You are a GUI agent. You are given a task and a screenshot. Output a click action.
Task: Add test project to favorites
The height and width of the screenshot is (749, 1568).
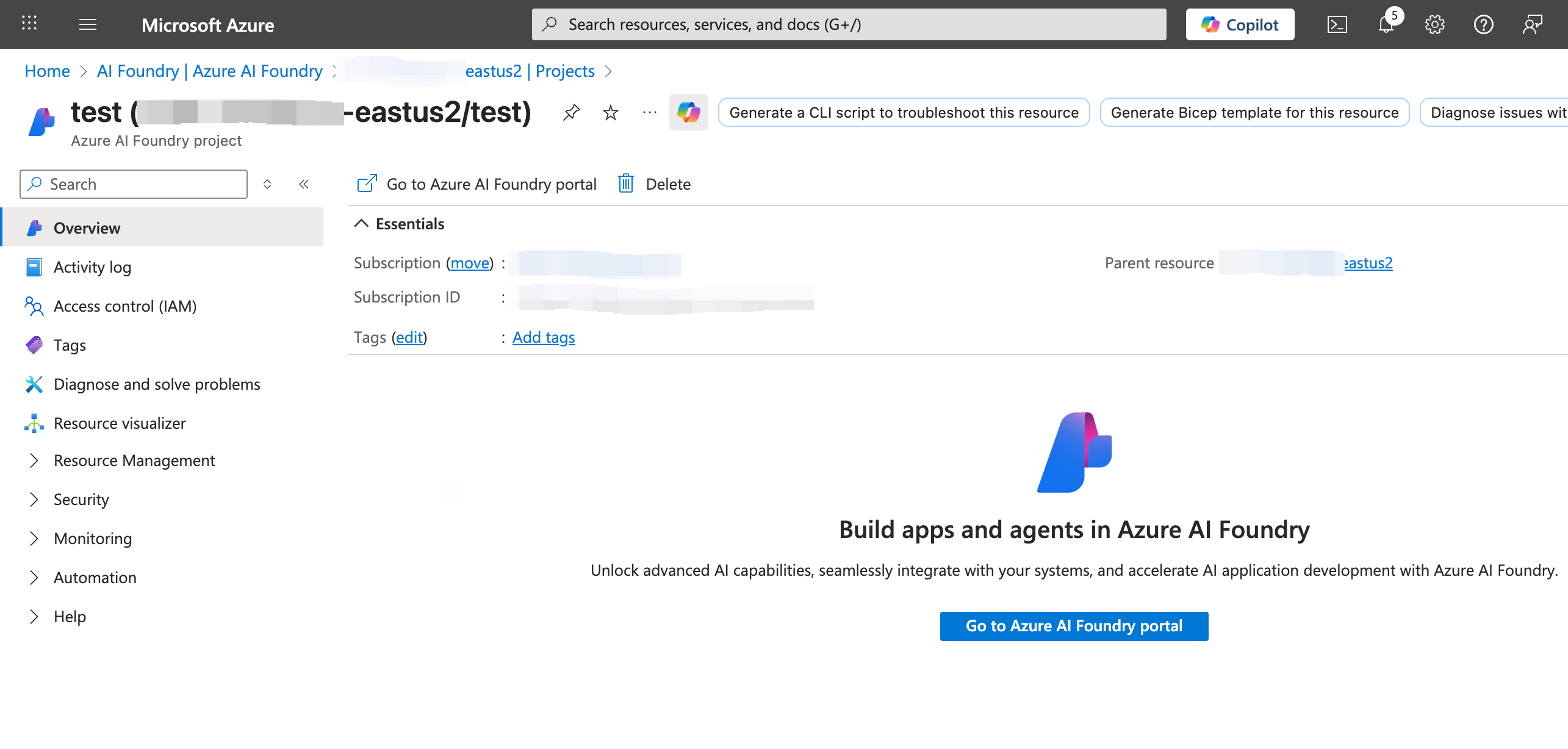tap(610, 112)
